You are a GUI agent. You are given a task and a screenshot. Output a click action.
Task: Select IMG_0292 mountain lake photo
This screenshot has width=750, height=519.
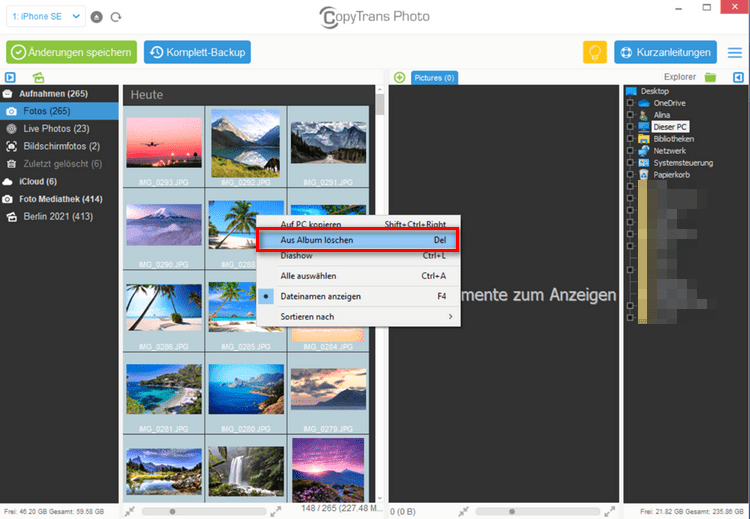tap(246, 143)
